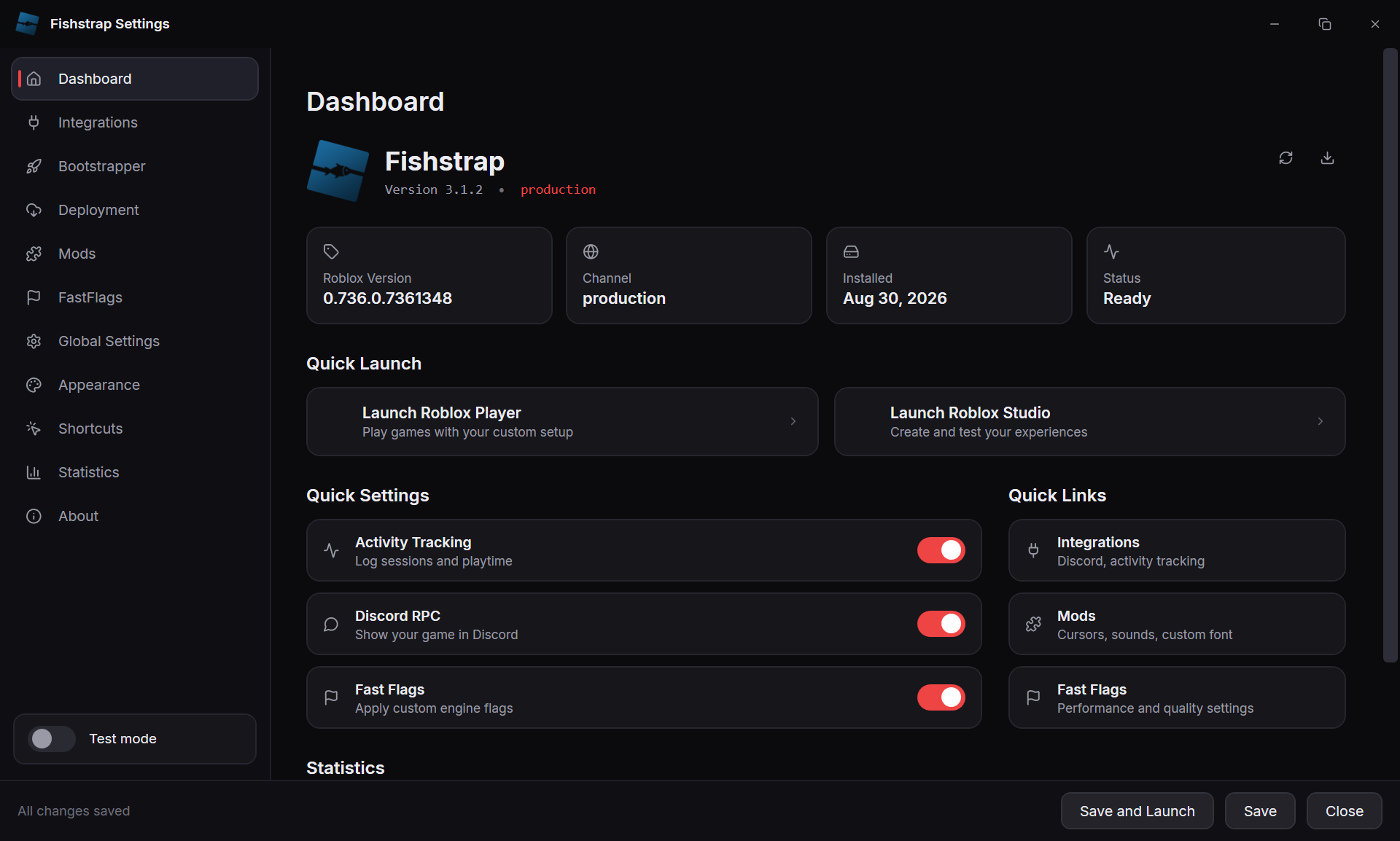Click the globe icon in Channel card
The image size is (1400, 841).
pyautogui.click(x=591, y=251)
